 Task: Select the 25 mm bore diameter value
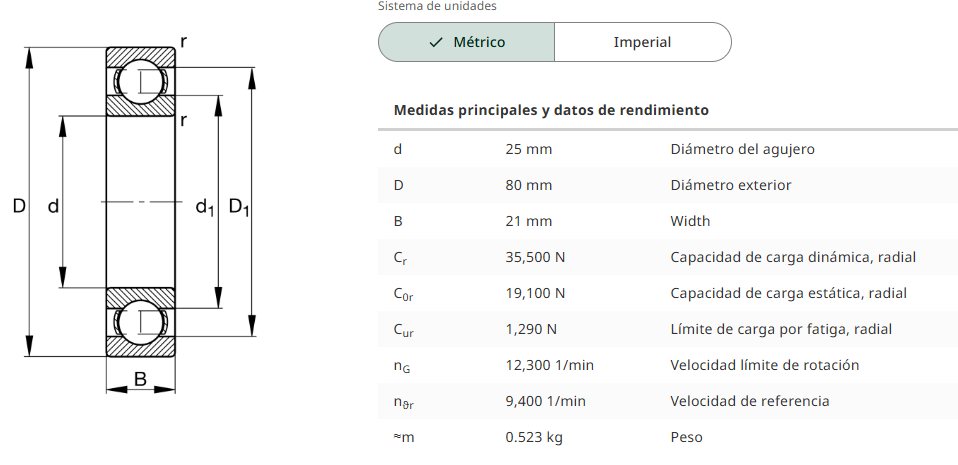(528, 149)
